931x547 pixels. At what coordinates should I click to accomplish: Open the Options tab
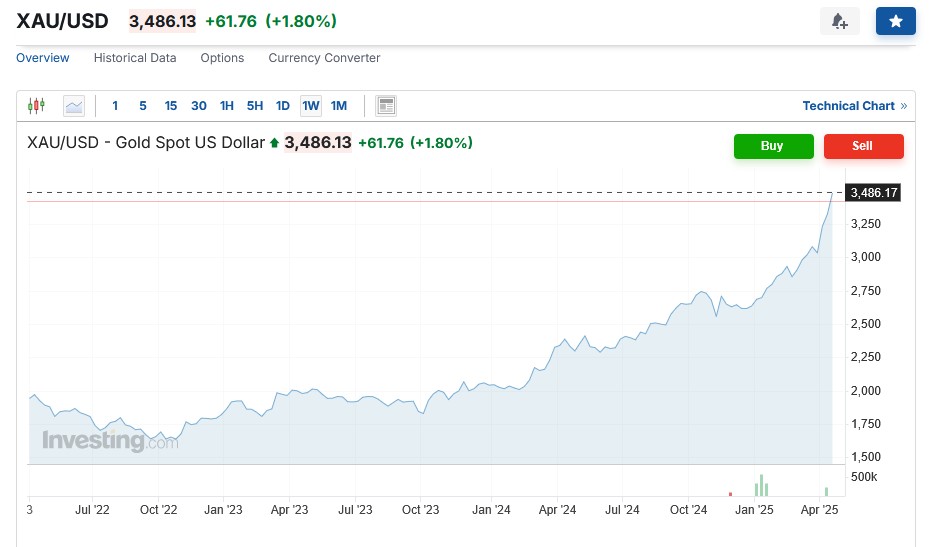[222, 58]
